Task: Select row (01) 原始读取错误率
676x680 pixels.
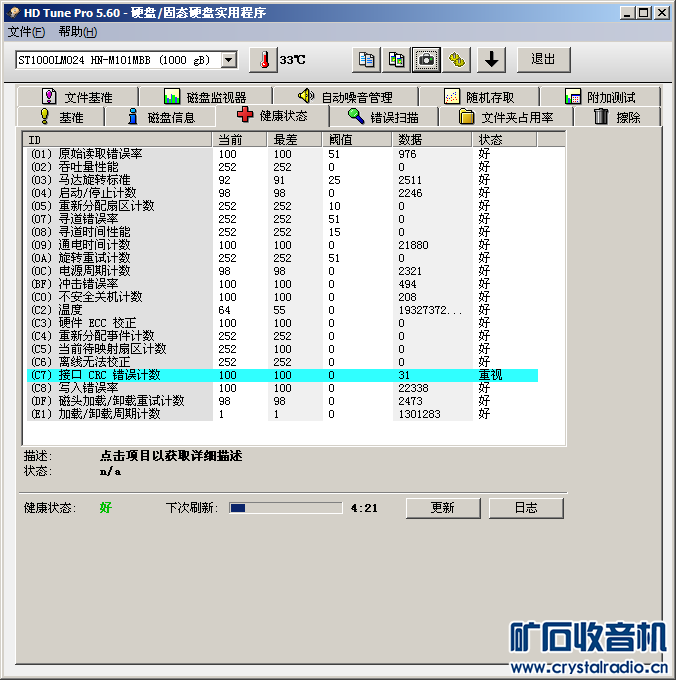Action: click(x=283, y=154)
